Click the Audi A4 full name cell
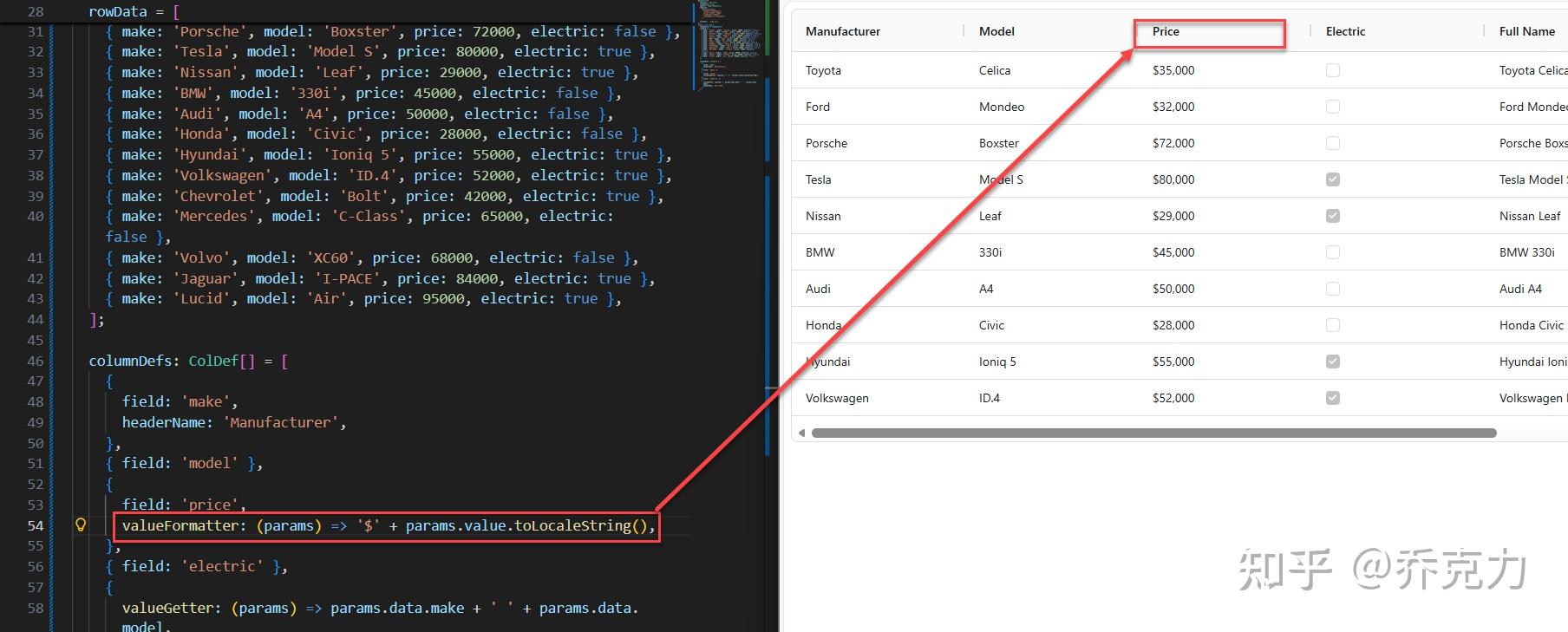Viewport: 1568px width, 632px height. pos(1520,289)
